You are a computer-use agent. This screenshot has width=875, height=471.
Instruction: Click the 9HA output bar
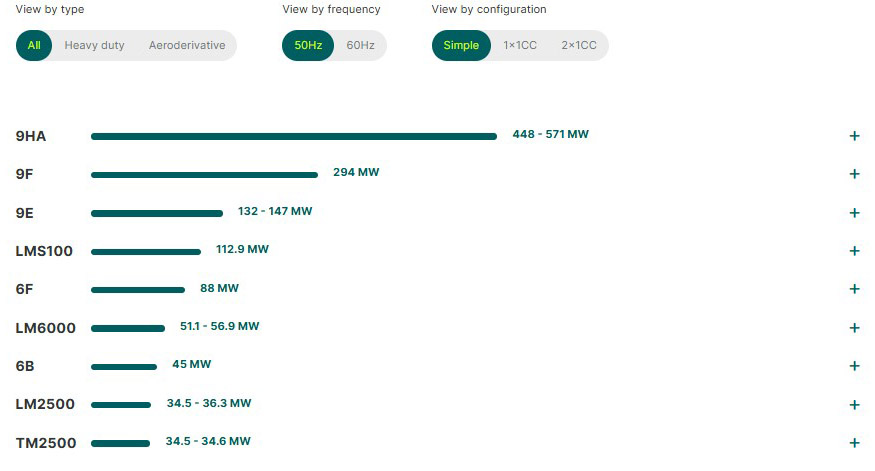coord(293,136)
